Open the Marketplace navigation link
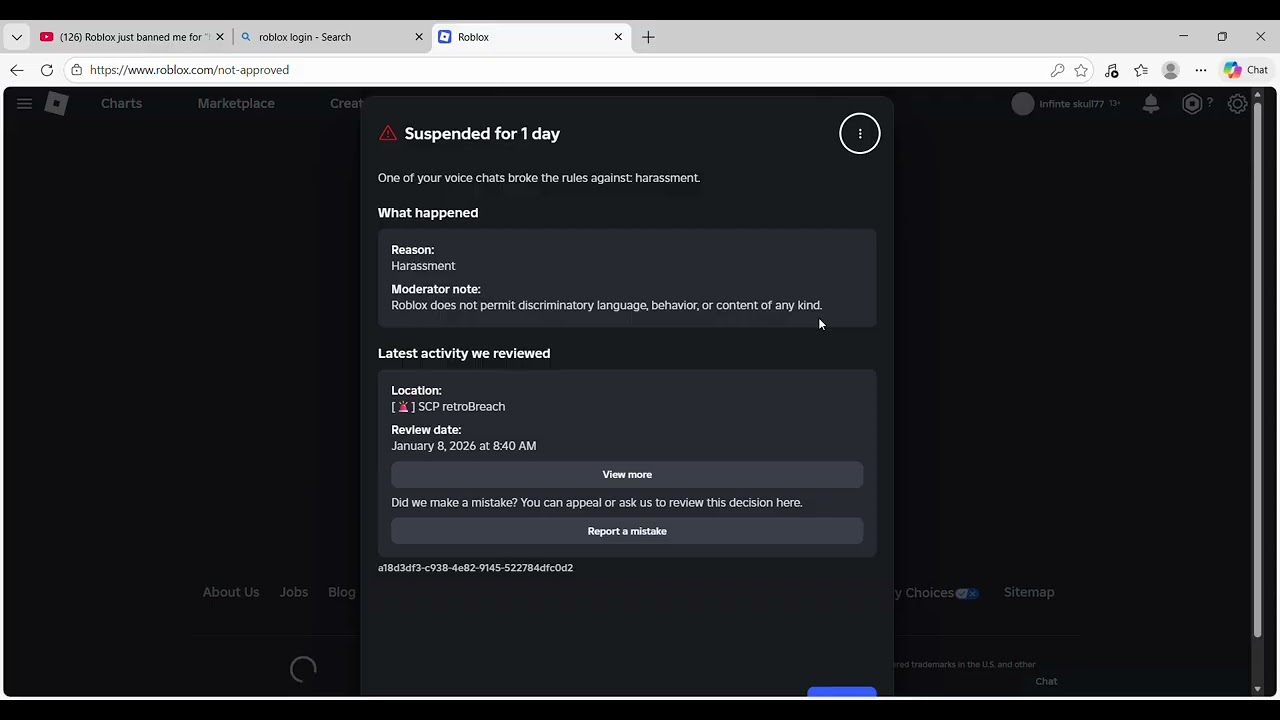Image resolution: width=1280 pixels, height=720 pixels. (236, 103)
